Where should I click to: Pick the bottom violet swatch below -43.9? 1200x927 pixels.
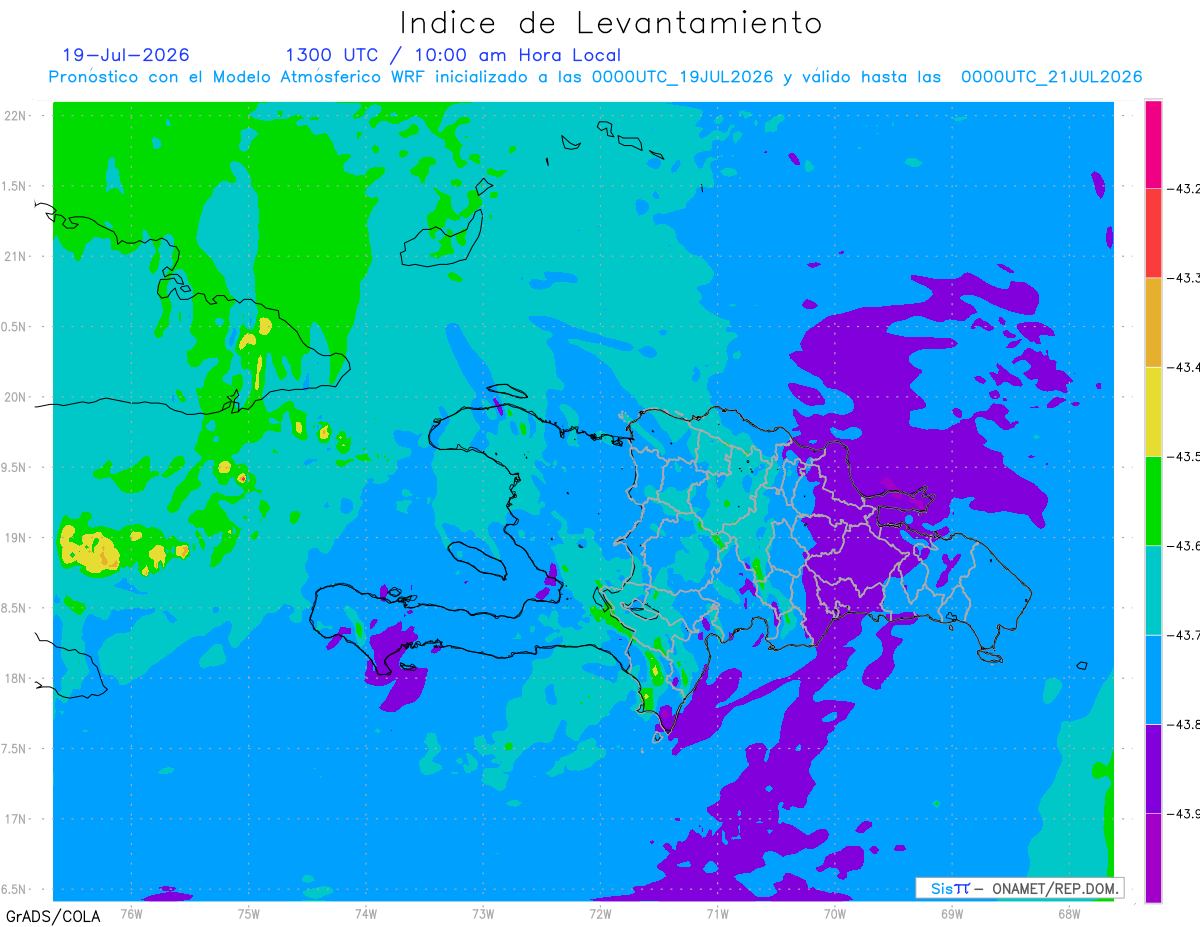coord(1153,858)
